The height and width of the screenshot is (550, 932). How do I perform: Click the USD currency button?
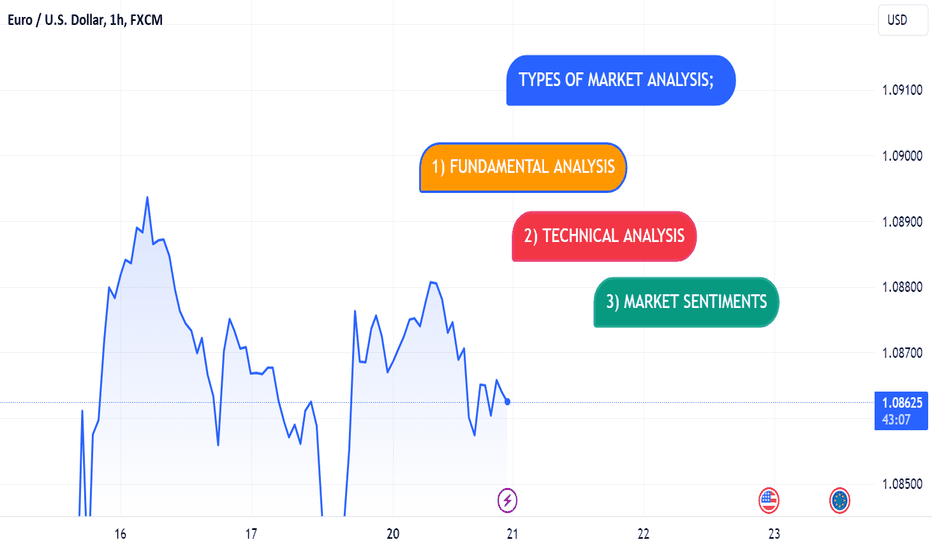tap(902, 20)
